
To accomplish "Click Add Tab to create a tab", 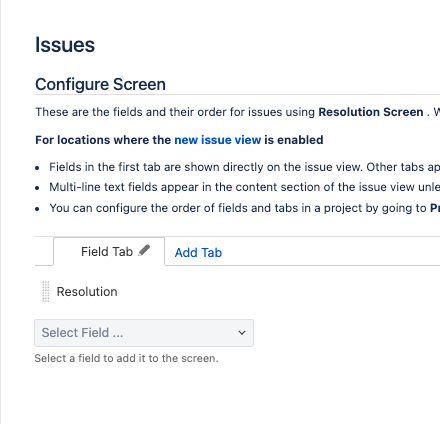I will point(198,253).
